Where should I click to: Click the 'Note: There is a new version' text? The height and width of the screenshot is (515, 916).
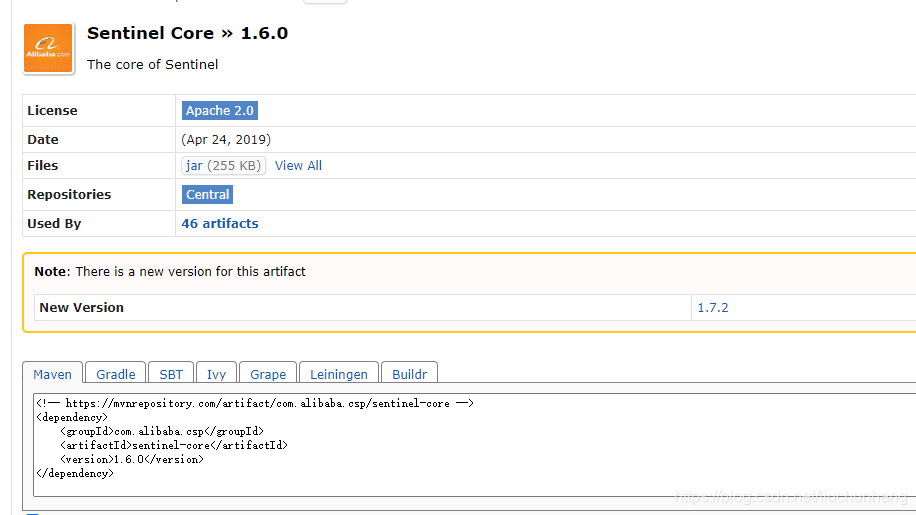[x=170, y=272]
